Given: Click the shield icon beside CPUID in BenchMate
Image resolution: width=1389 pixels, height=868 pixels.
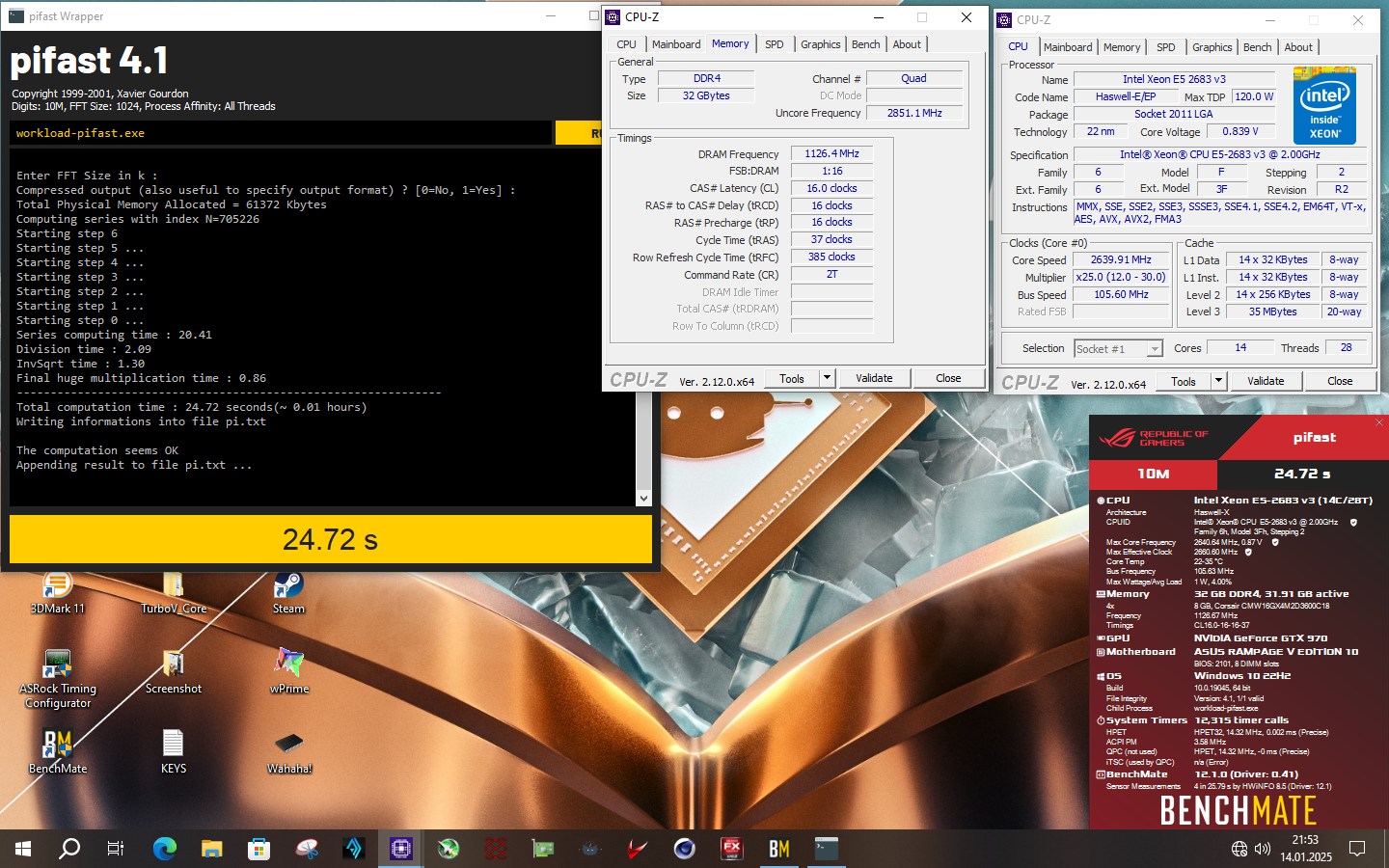Looking at the screenshot, I should click(x=1353, y=522).
